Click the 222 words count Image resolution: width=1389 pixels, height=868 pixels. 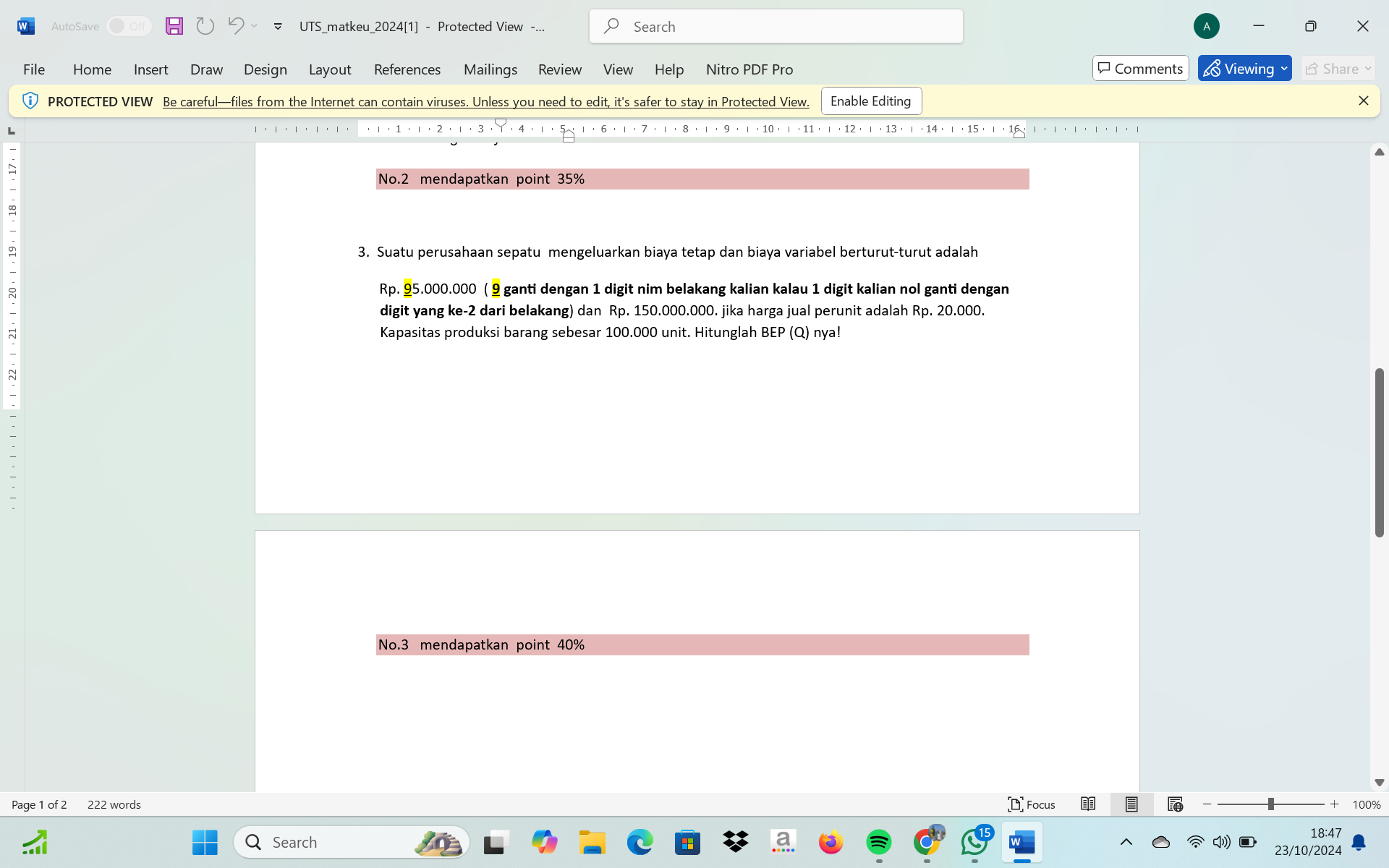coord(114,804)
